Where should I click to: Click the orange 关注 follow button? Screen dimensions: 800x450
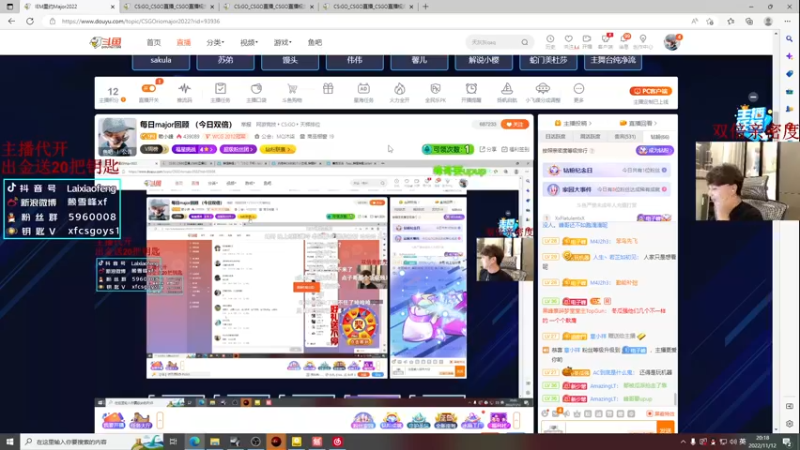pyautogui.click(x=515, y=124)
